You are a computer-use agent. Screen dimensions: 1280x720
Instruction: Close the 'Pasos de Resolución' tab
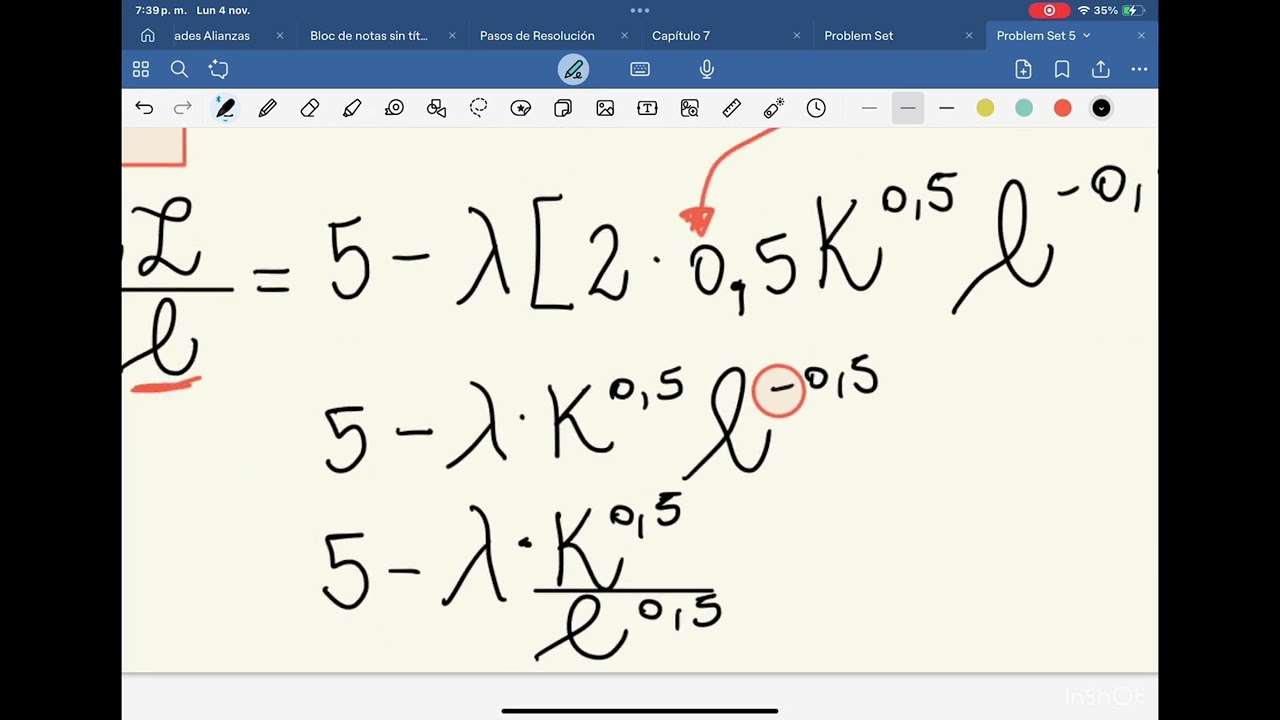625,35
